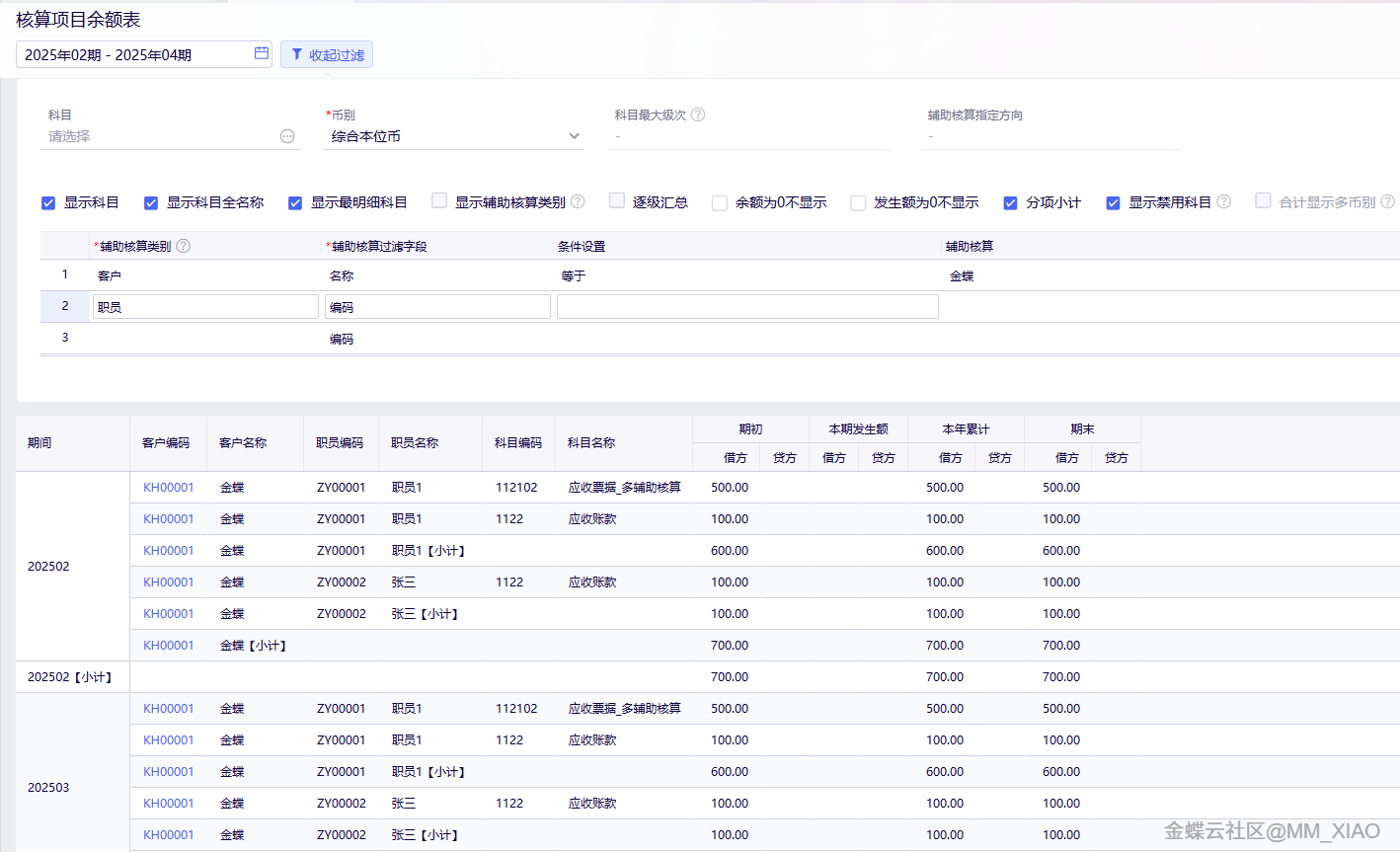
Task: Click the 编码 filter field input in row 2
Action: 437,307
